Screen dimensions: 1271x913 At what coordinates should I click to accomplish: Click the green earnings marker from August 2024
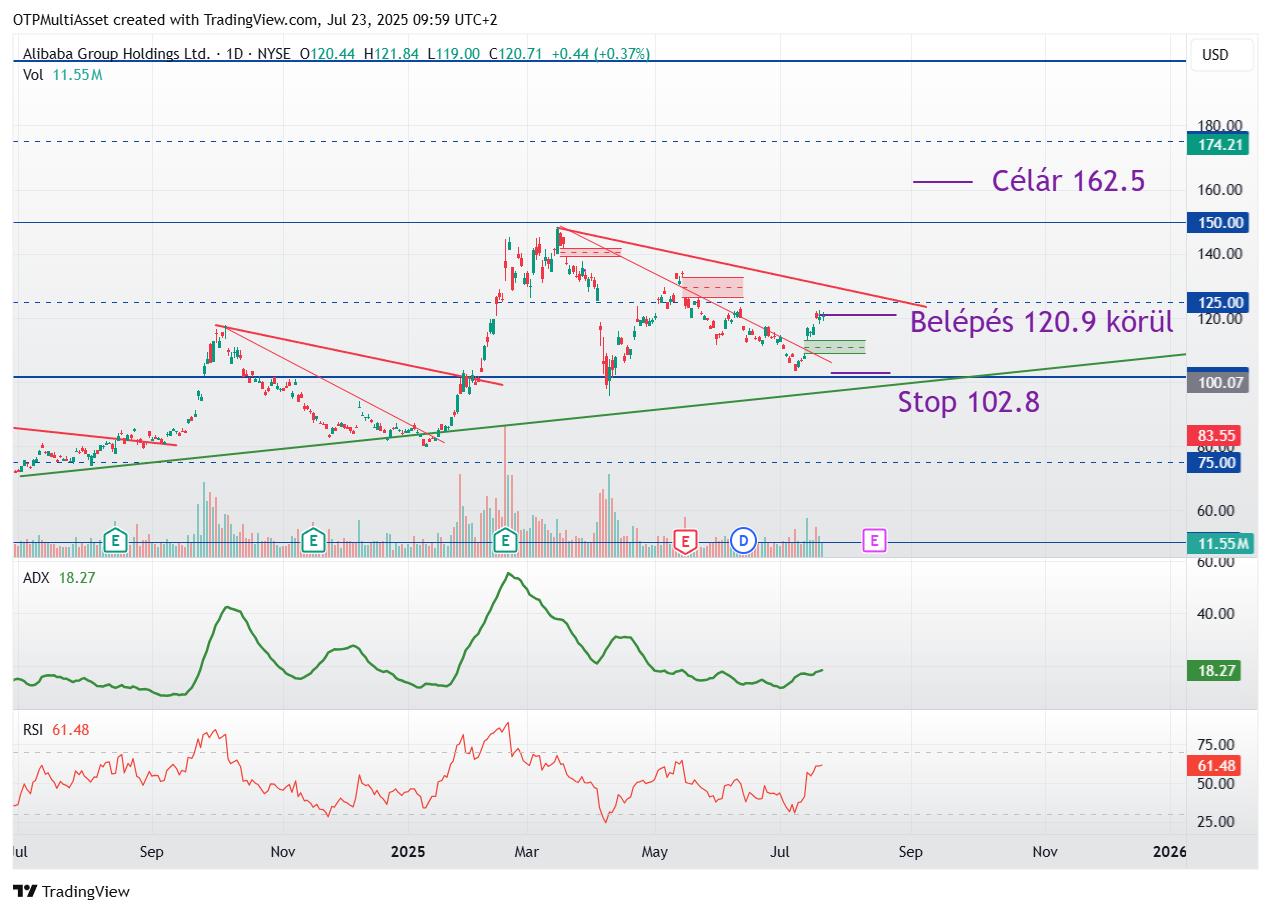pos(116,541)
